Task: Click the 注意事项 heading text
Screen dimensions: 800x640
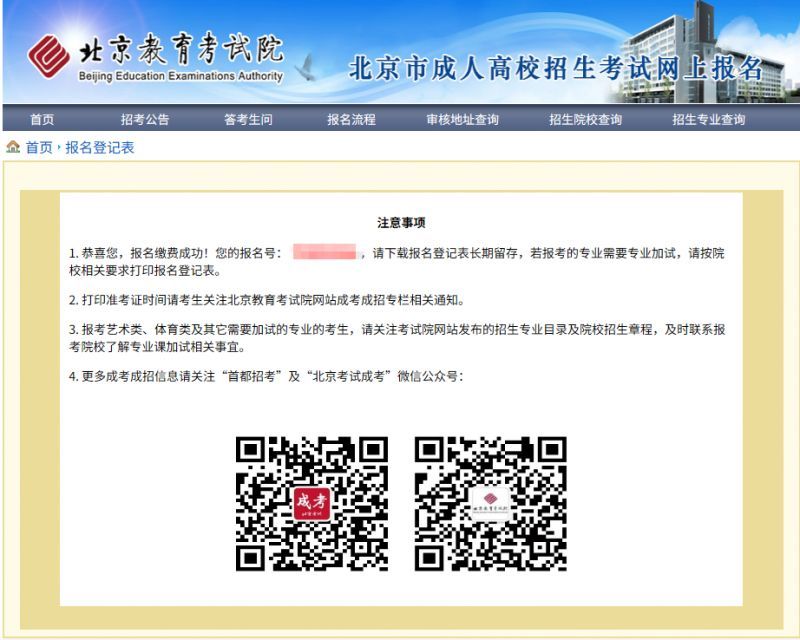Action: click(401, 223)
